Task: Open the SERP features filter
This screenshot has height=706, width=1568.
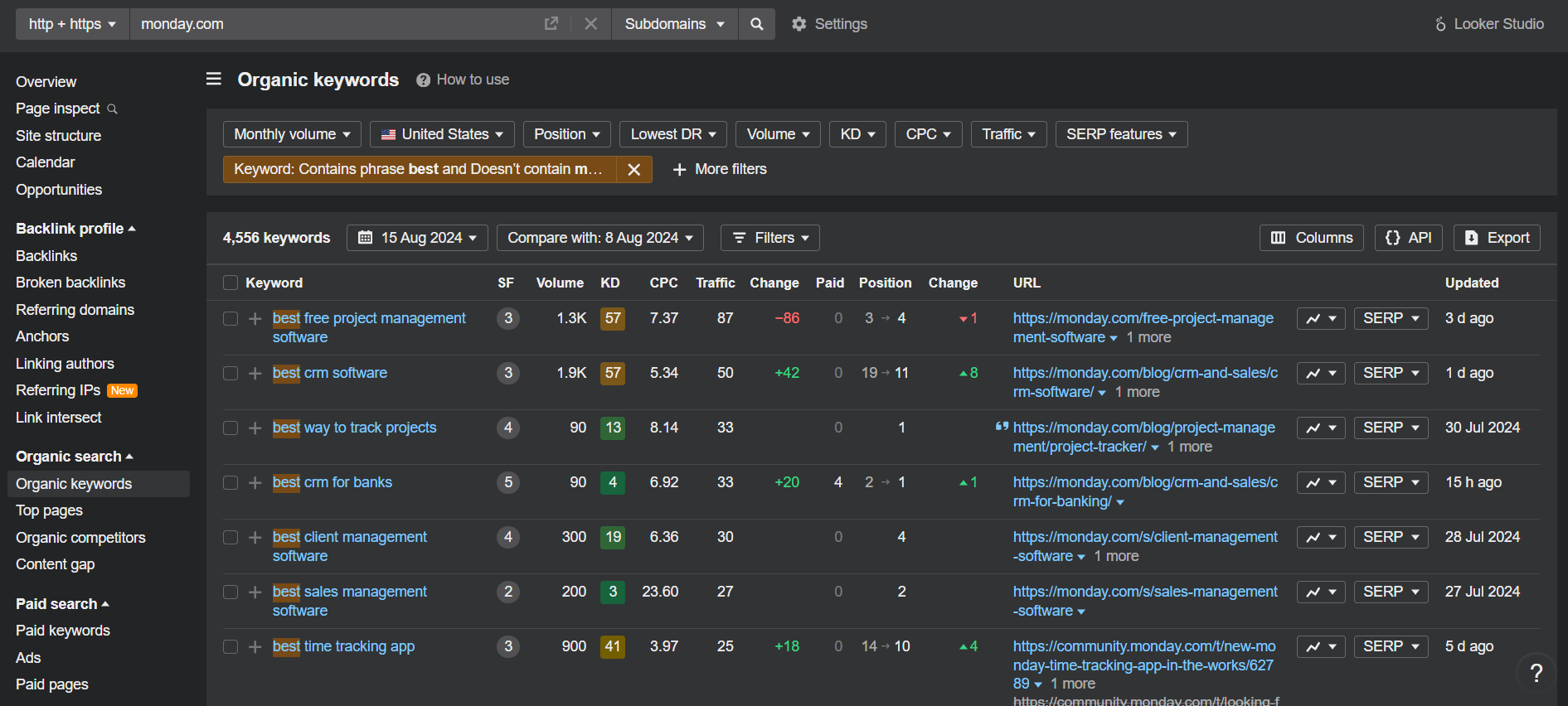Action: click(x=1121, y=134)
